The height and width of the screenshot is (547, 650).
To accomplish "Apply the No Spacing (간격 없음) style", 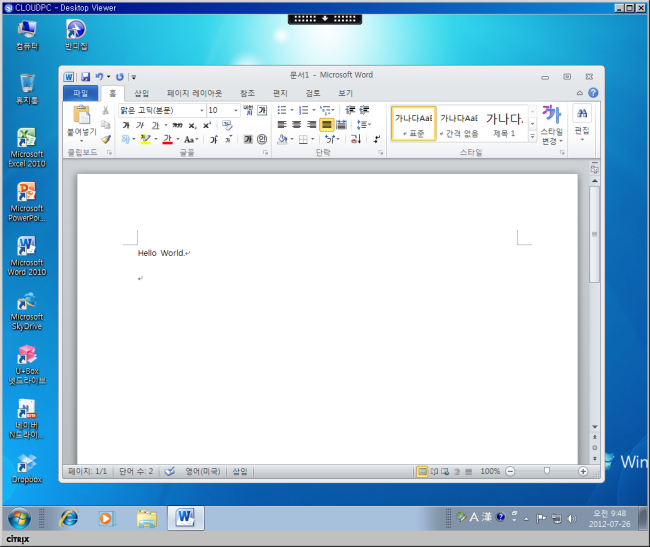I will [x=459, y=124].
